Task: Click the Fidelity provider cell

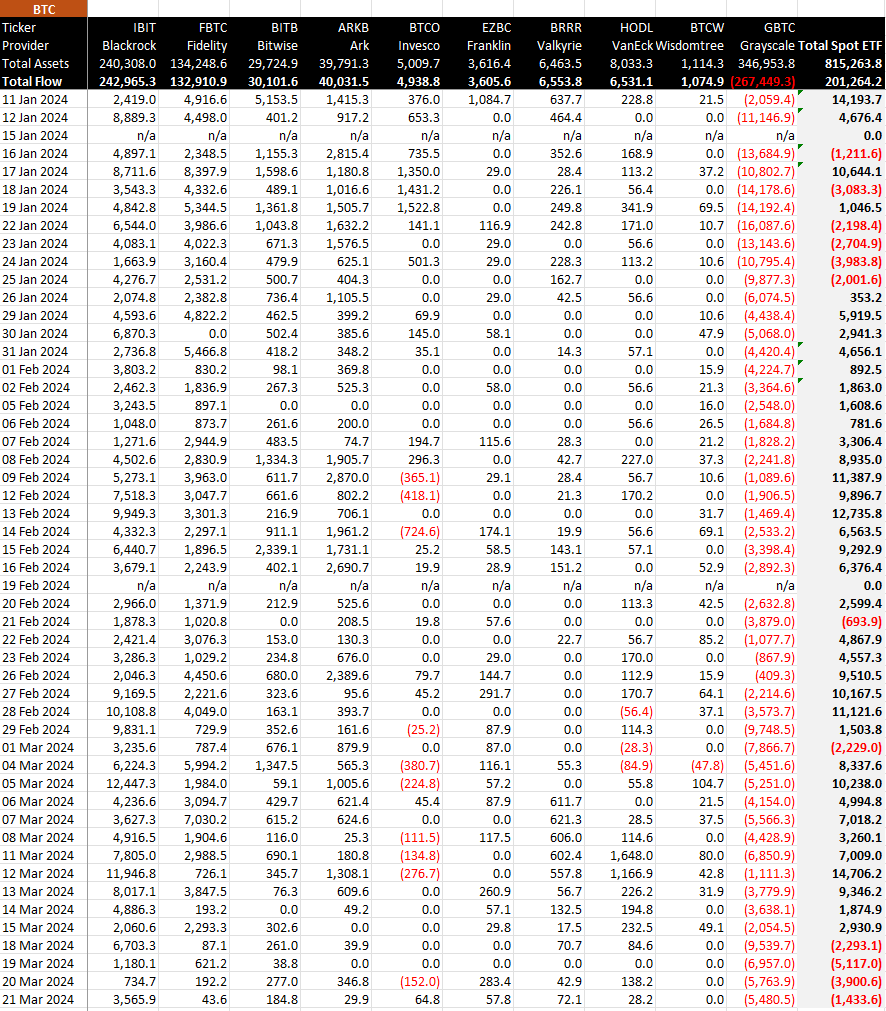Action: click(x=207, y=45)
